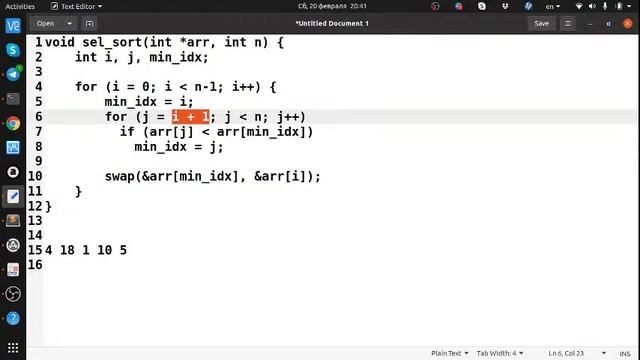640x360 pixels.
Task: Click the Dropbox tray icon
Action: tap(505, 6)
